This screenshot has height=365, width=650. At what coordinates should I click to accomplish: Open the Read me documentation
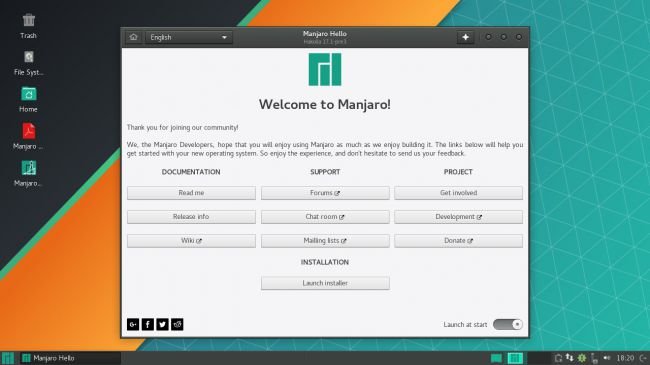pos(191,193)
